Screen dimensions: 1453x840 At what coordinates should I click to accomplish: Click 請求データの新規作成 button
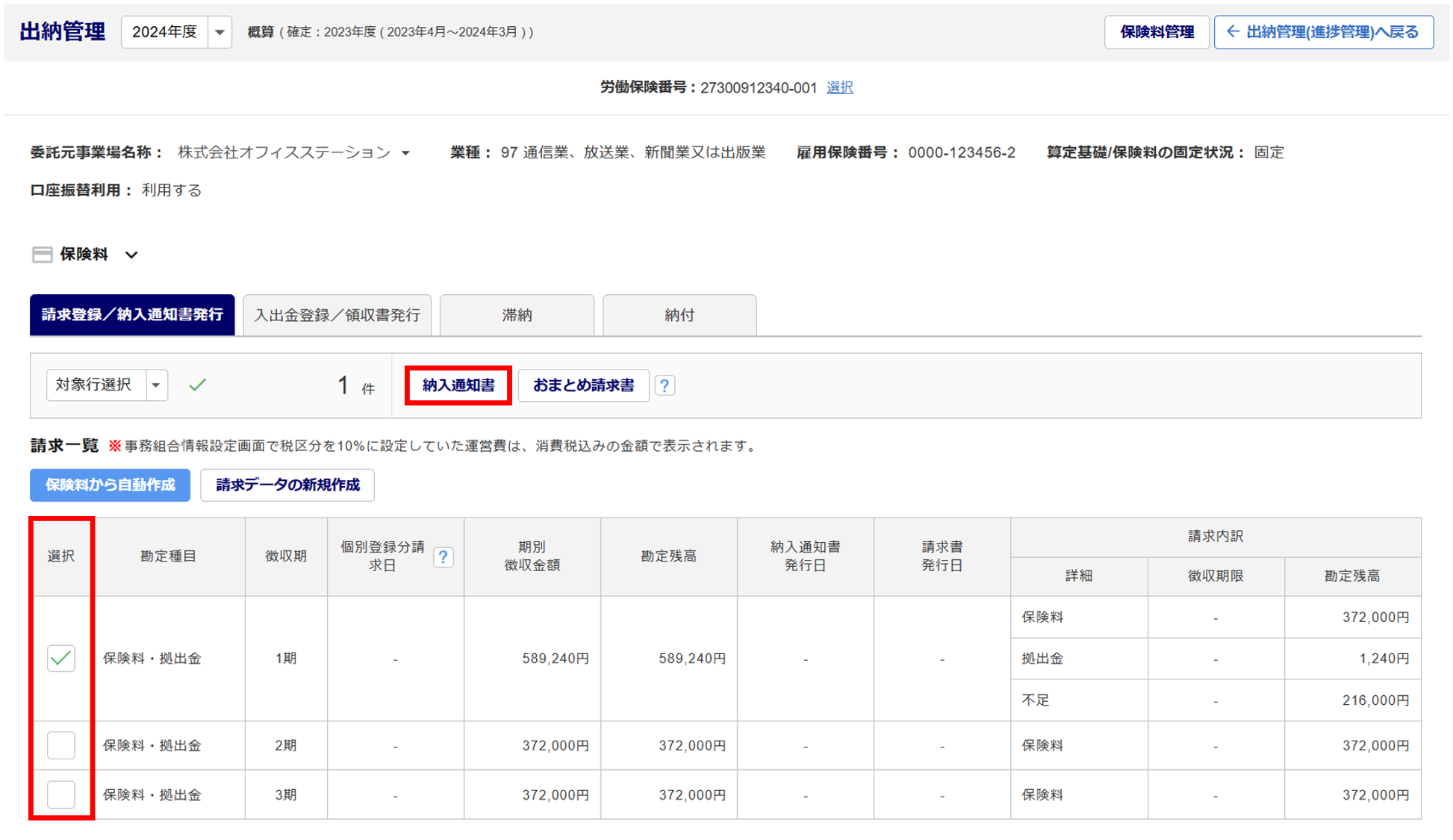tap(287, 485)
